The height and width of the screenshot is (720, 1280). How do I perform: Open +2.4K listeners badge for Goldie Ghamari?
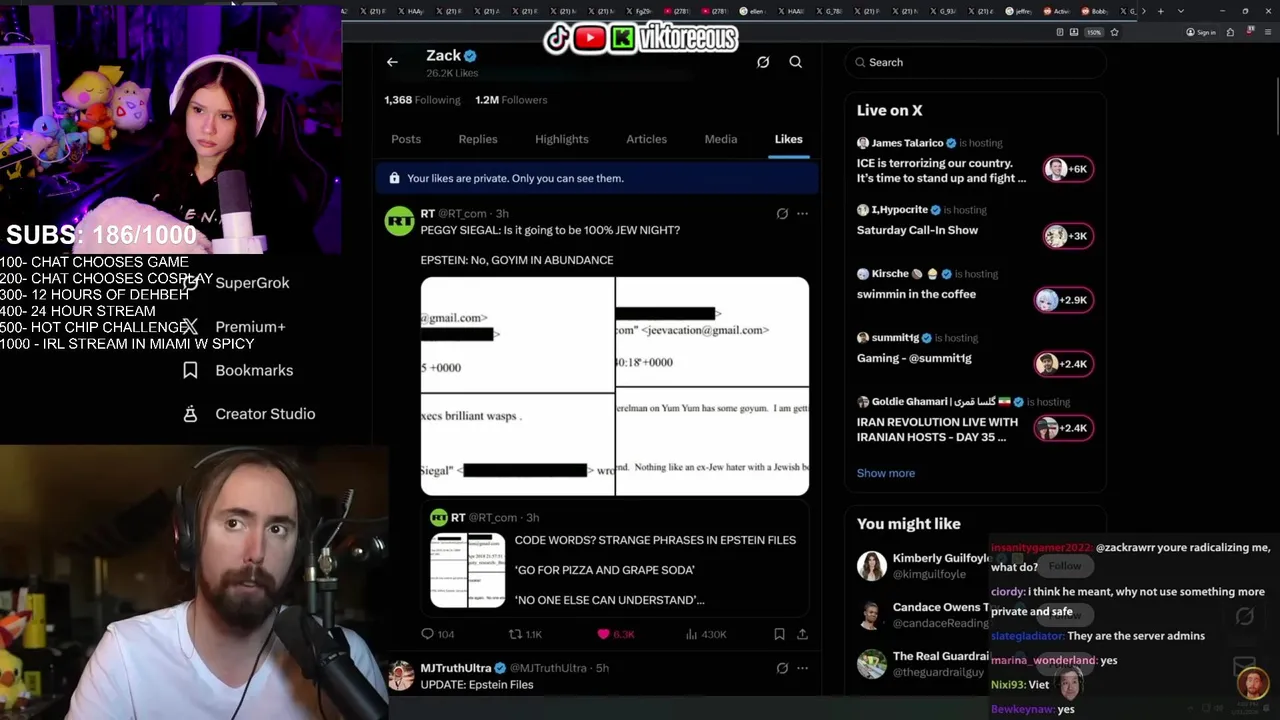1064,428
